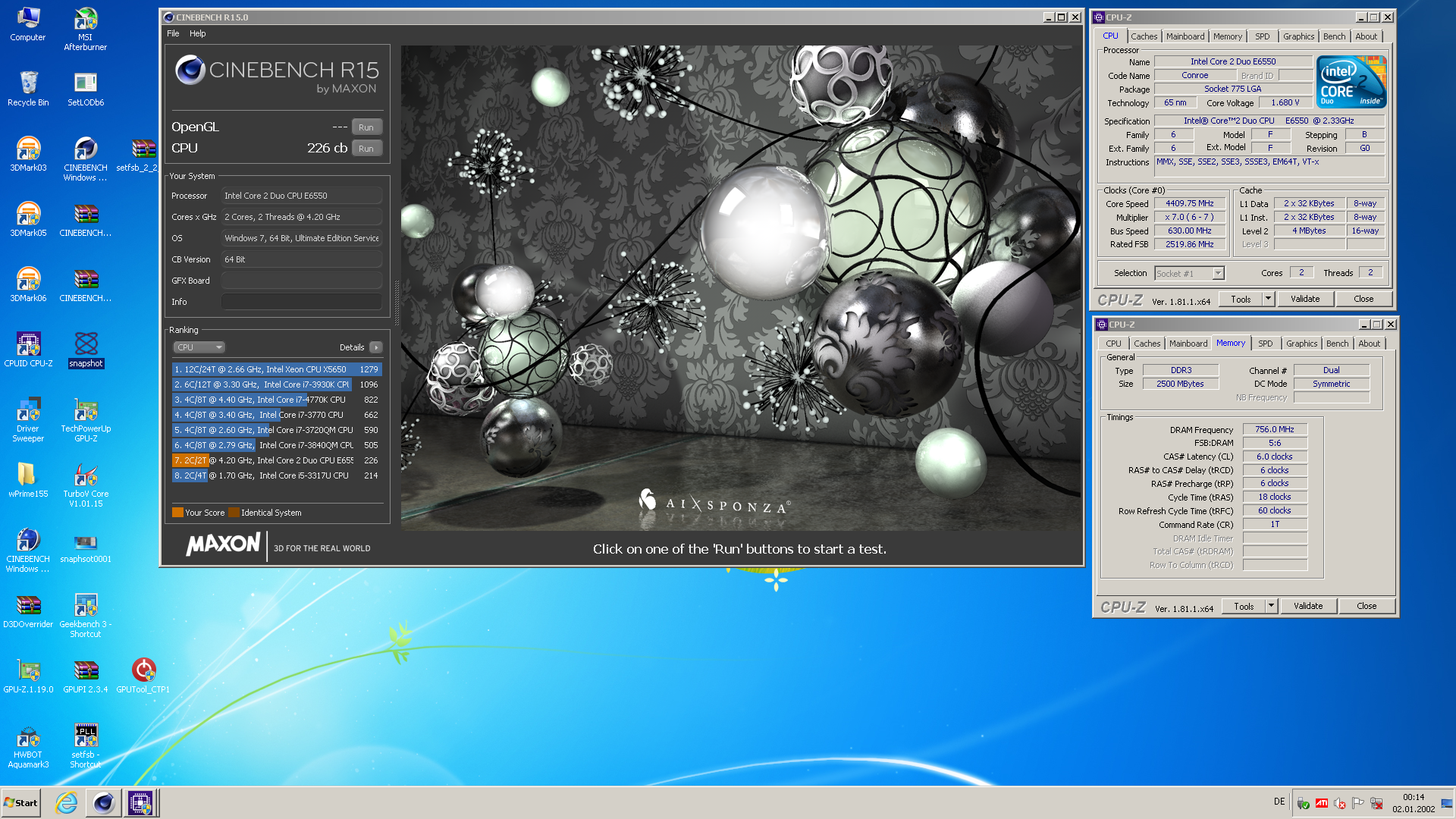Open TurboV Core V1.01.15 icon
Image resolution: width=1456 pixels, height=819 pixels.
tap(86, 485)
